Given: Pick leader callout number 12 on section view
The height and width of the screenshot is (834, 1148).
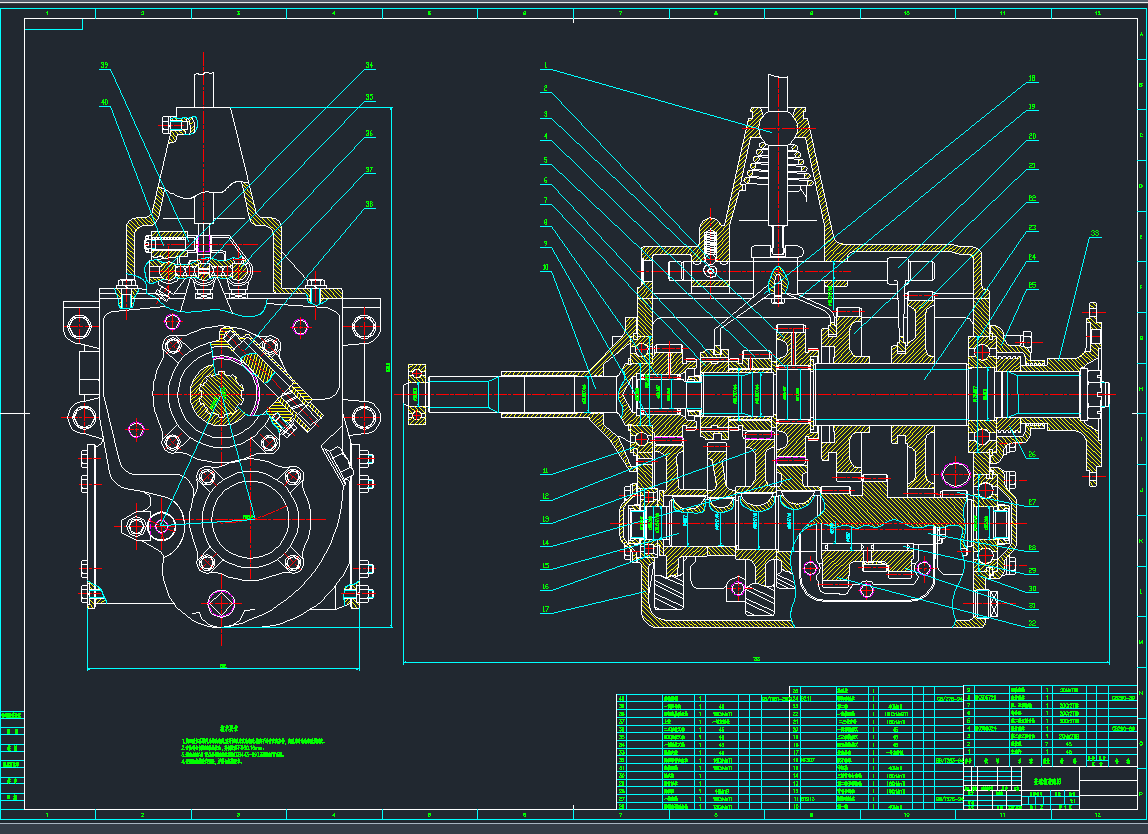Looking at the screenshot, I should pos(545,496).
